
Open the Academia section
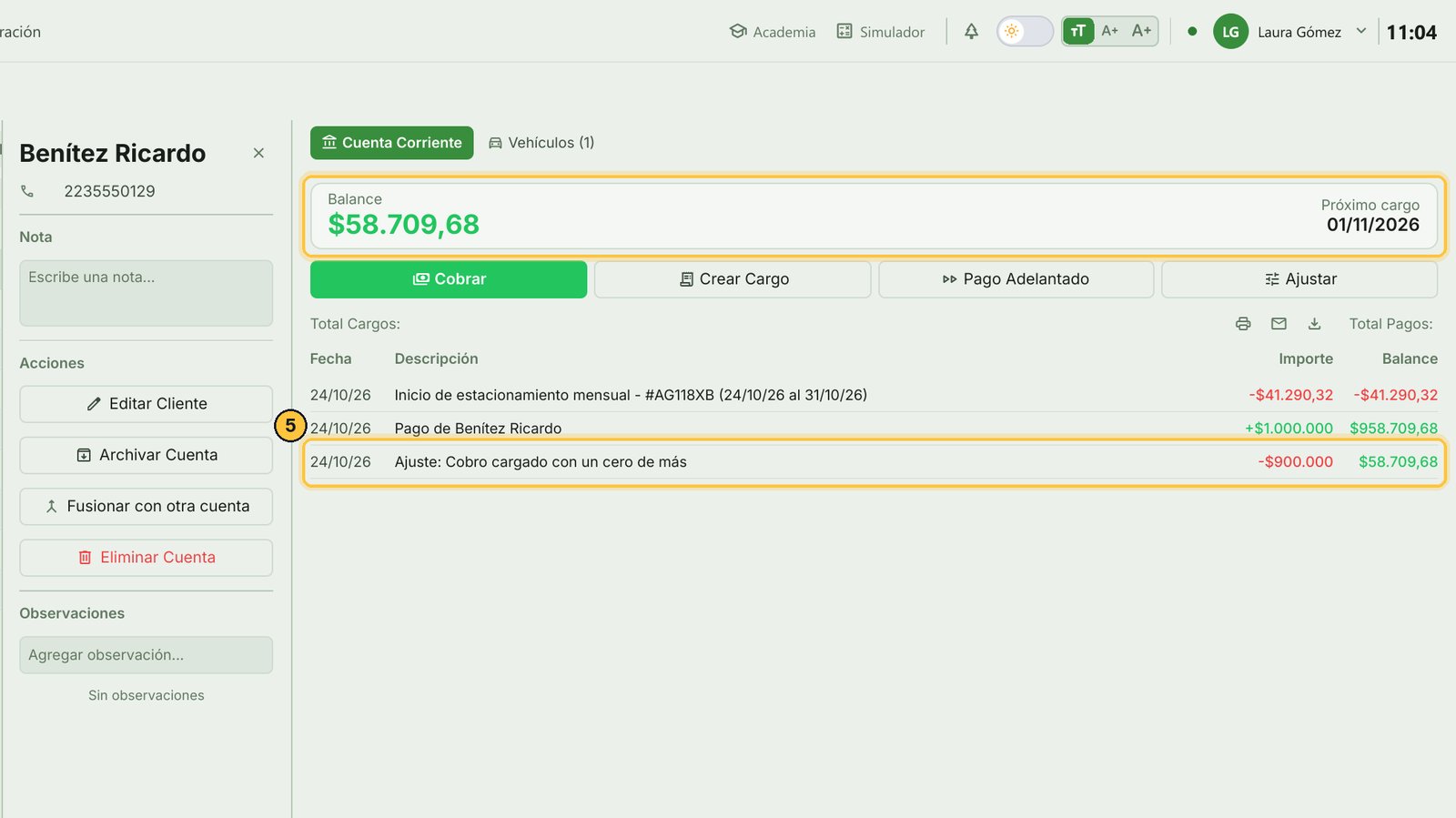(773, 32)
